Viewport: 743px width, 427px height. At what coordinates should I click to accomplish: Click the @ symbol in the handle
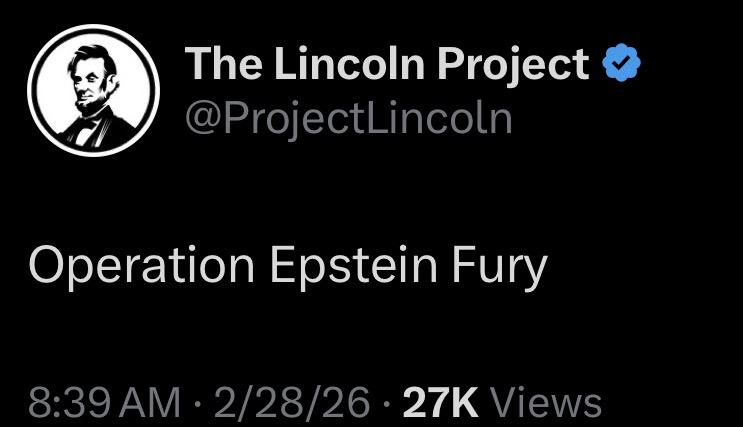(x=201, y=120)
